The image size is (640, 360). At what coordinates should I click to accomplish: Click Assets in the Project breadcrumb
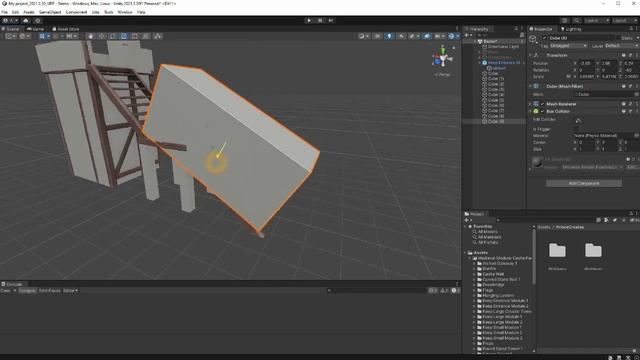click(544, 227)
